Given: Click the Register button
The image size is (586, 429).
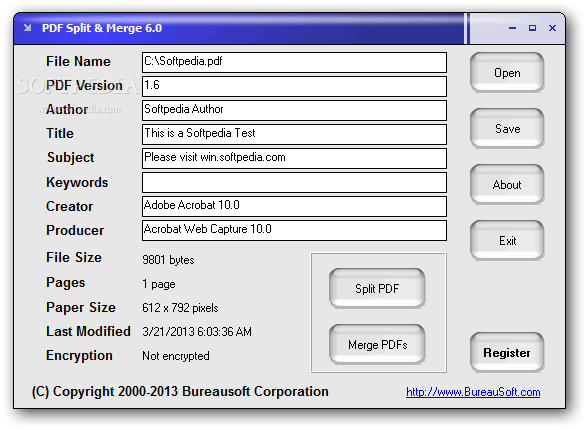Looking at the screenshot, I should pyautogui.click(x=507, y=352).
